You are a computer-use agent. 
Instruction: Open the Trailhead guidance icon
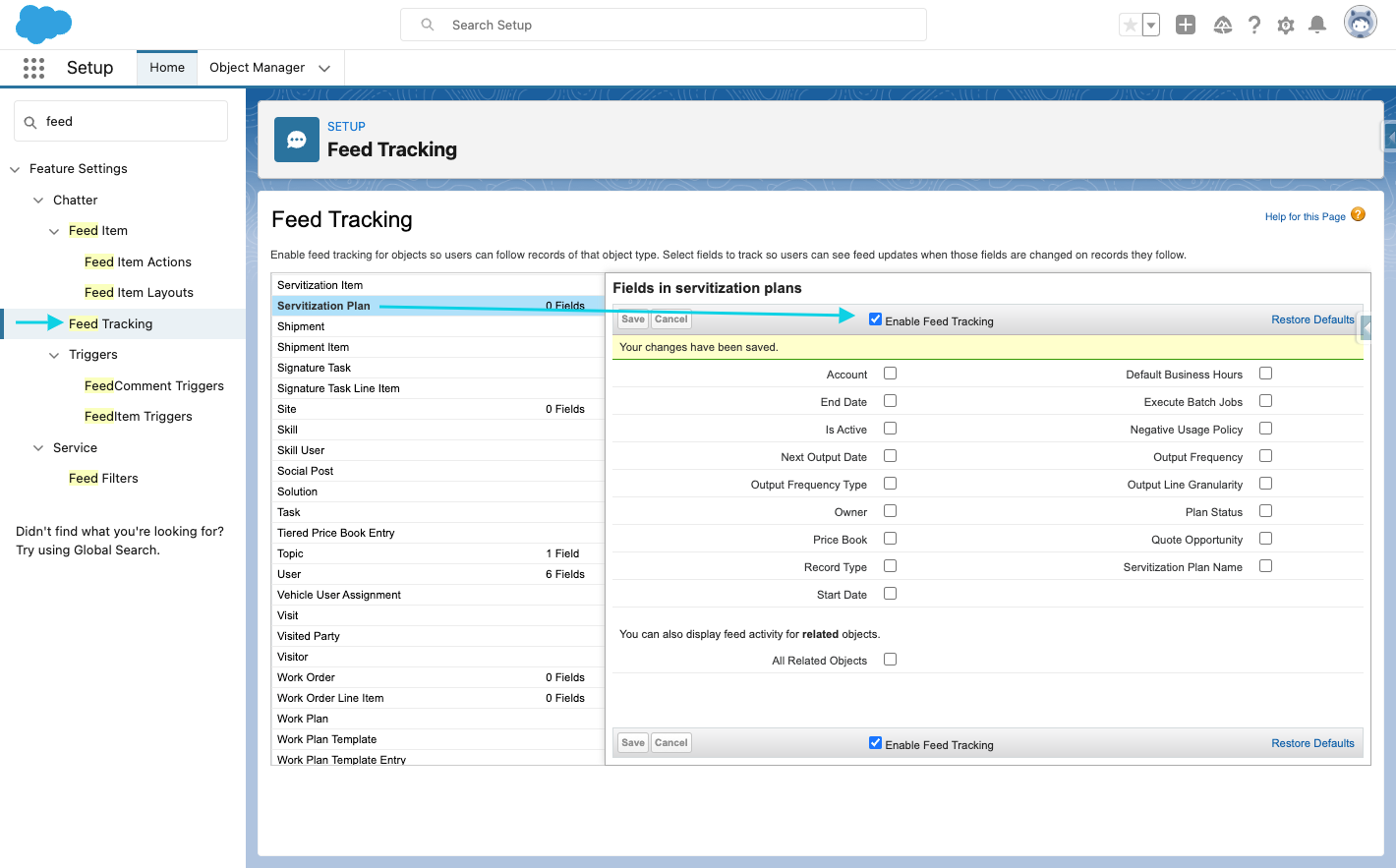(x=1222, y=25)
